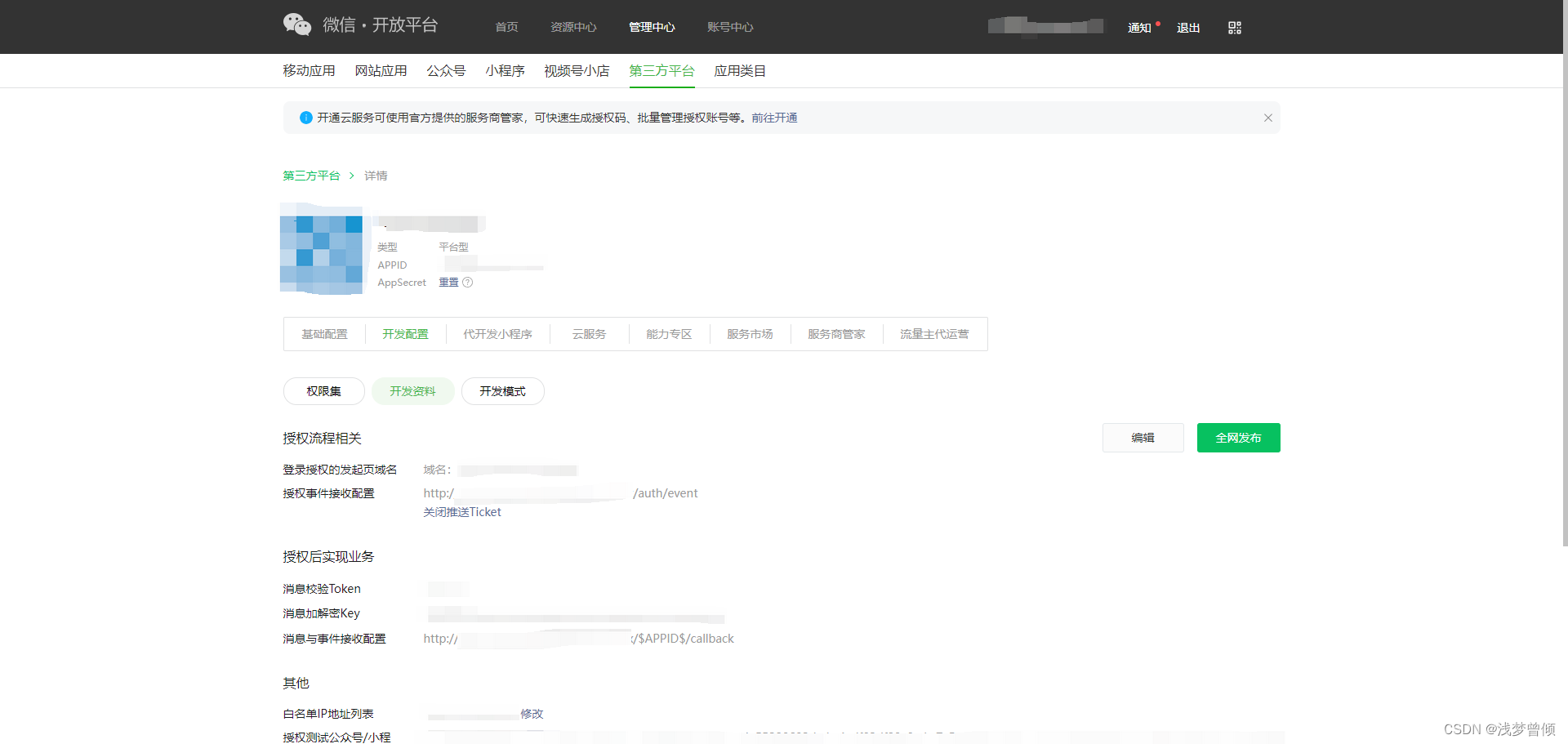Click the 消息校验Token label
The image size is (1568, 744).
point(322,589)
